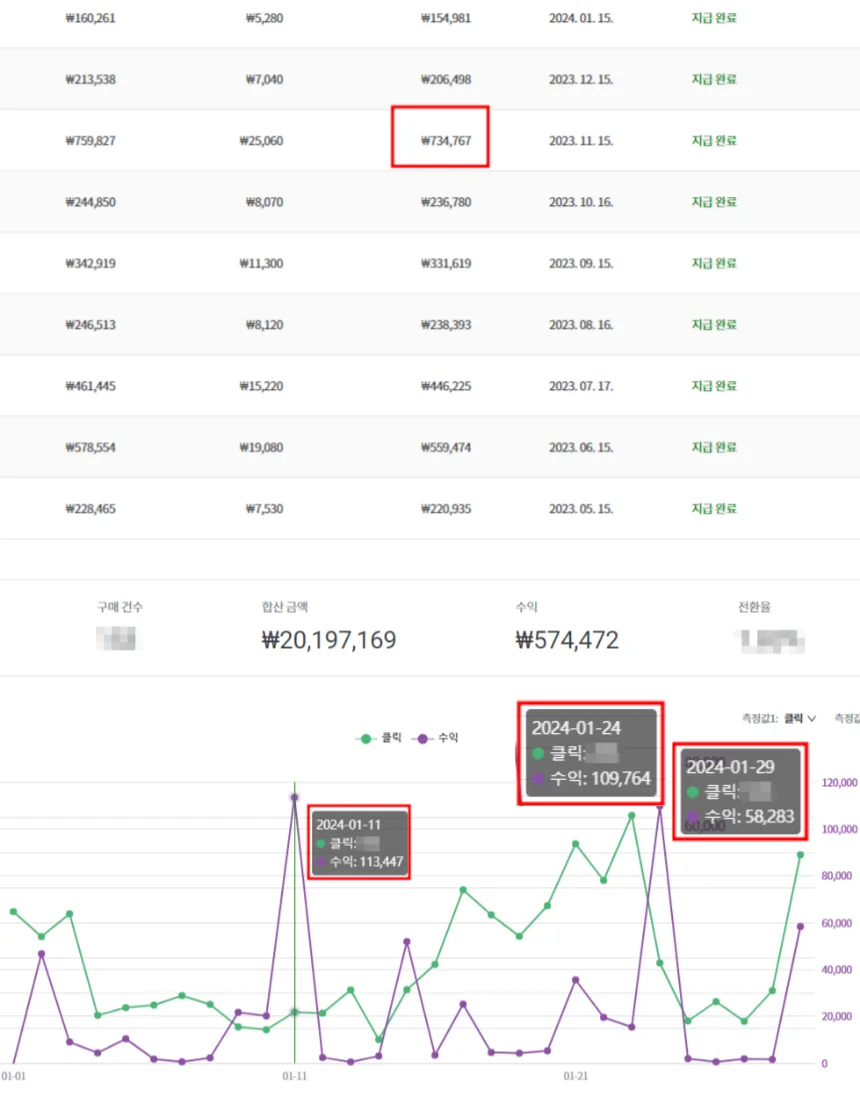Click the 2023. 10. 16. payment date
860x1100 pixels.
(581, 202)
